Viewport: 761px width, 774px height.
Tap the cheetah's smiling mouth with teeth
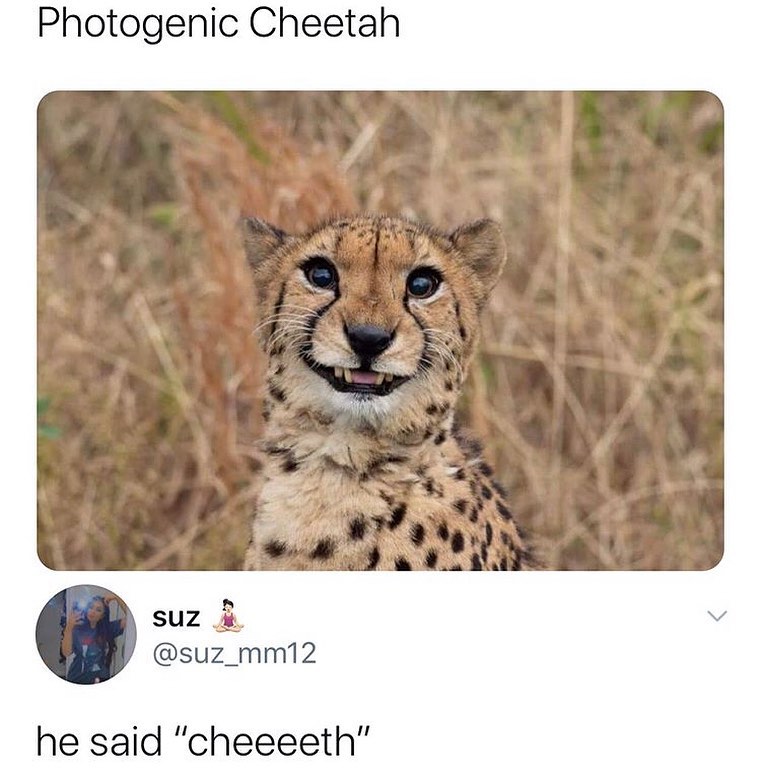point(361,378)
